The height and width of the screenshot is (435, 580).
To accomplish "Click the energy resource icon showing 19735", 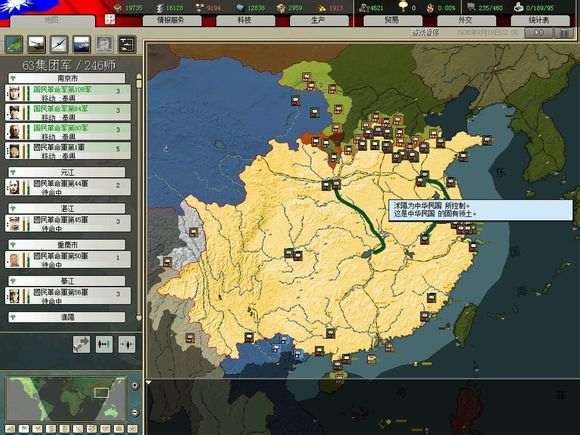I will [x=118, y=7].
